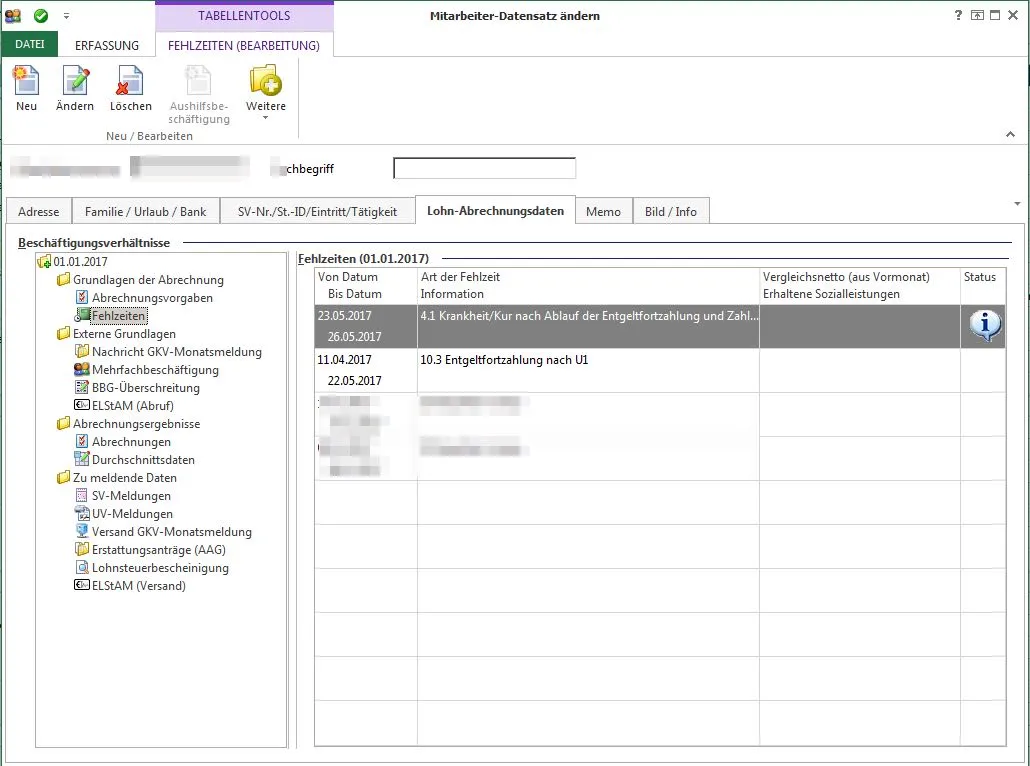Image resolution: width=1030 pixels, height=766 pixels.
Task: Open Mehrfachbeschäftigung tree entry
Action: pyautogui.click(x=155, y=370)
